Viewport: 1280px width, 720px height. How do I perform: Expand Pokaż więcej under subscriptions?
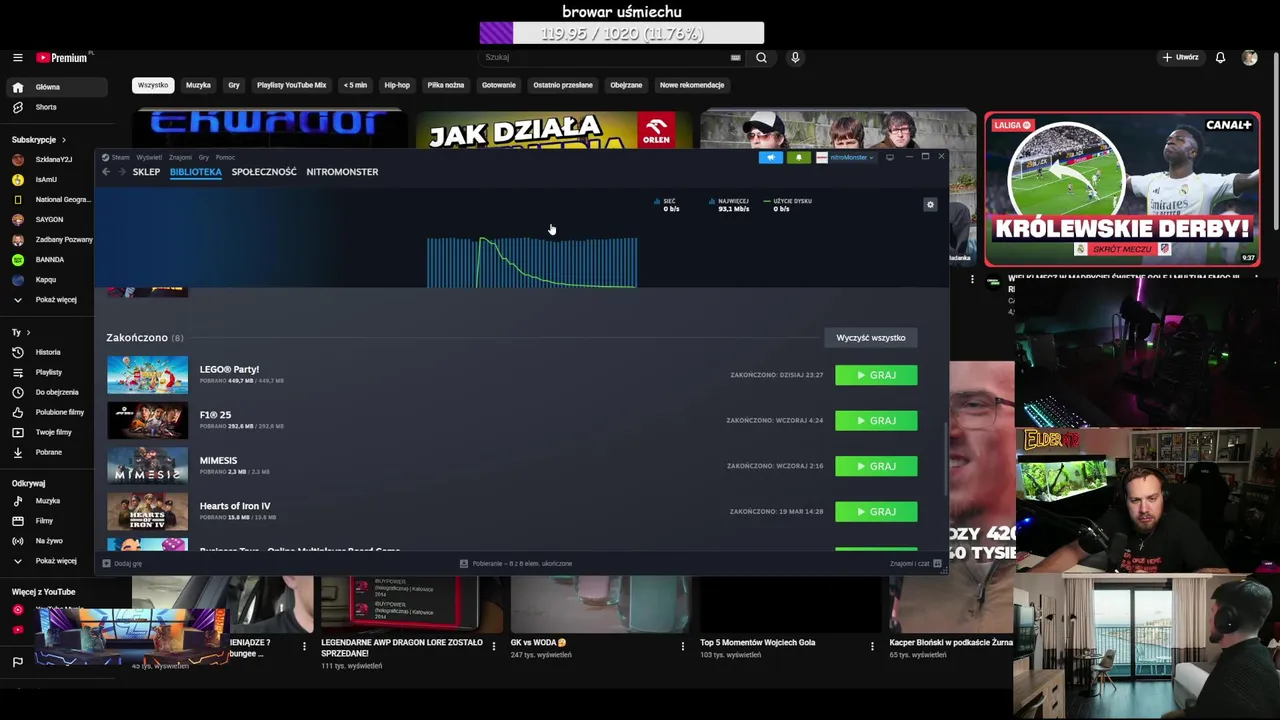click(x=54, y=299)
